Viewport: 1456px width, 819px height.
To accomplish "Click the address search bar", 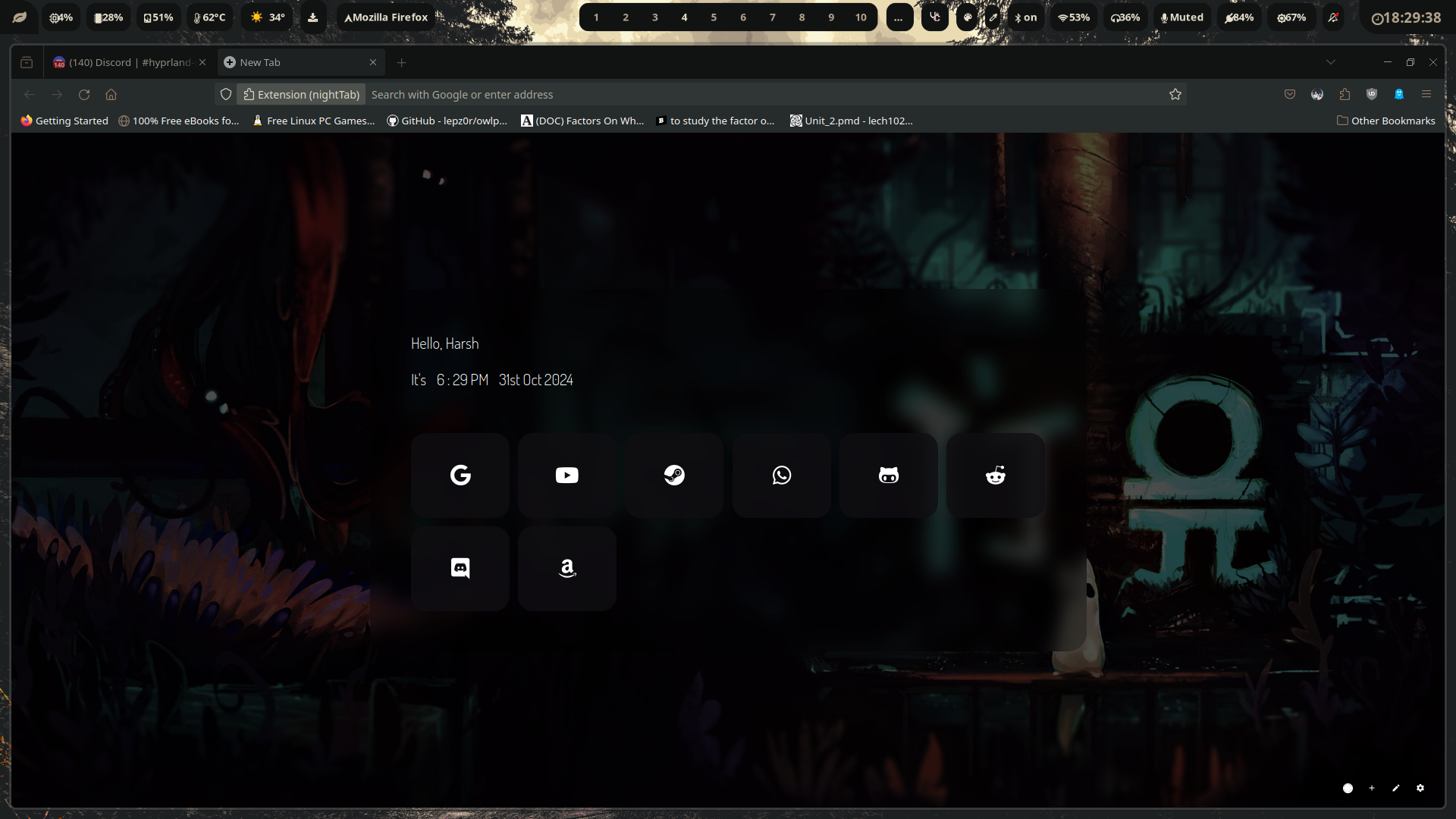I will (x=758, y=94).
